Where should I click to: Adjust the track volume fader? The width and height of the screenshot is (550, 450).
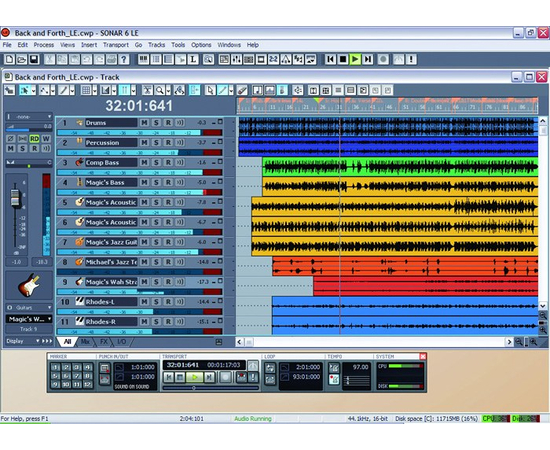(x=15, y=197)
